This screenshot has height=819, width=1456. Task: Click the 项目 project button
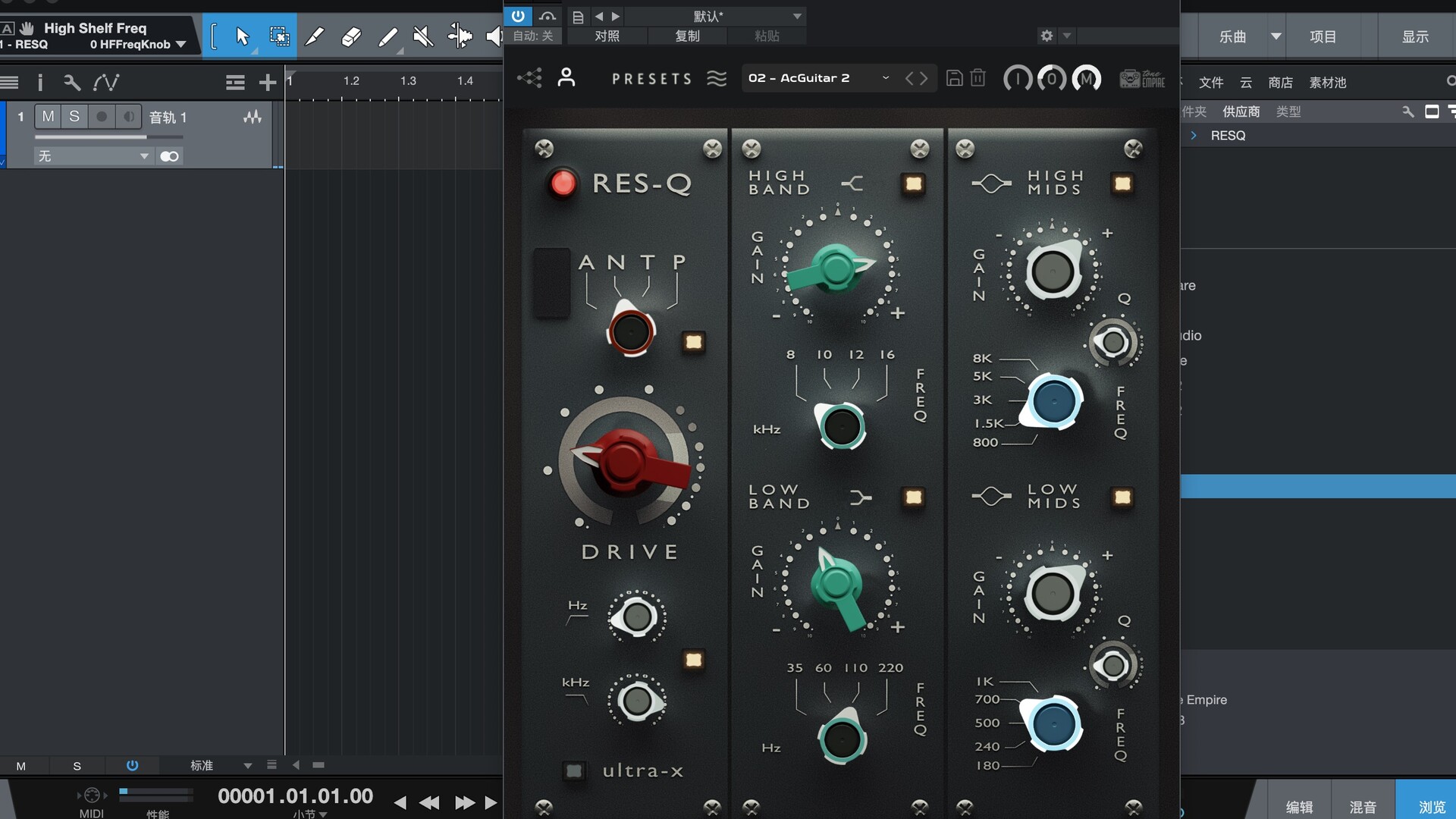click(1323, 36)
